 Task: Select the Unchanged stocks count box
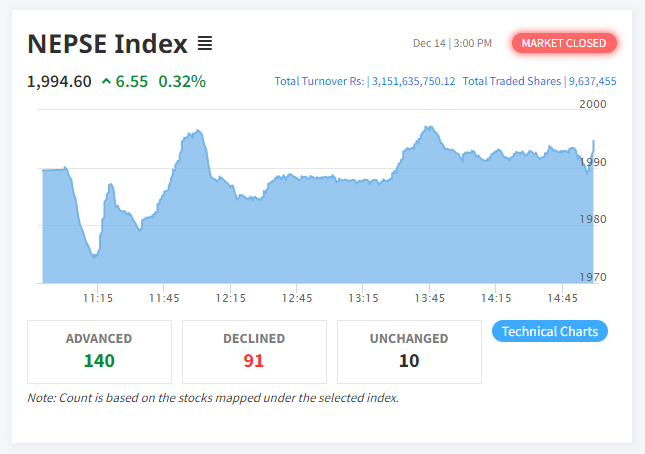409,351
